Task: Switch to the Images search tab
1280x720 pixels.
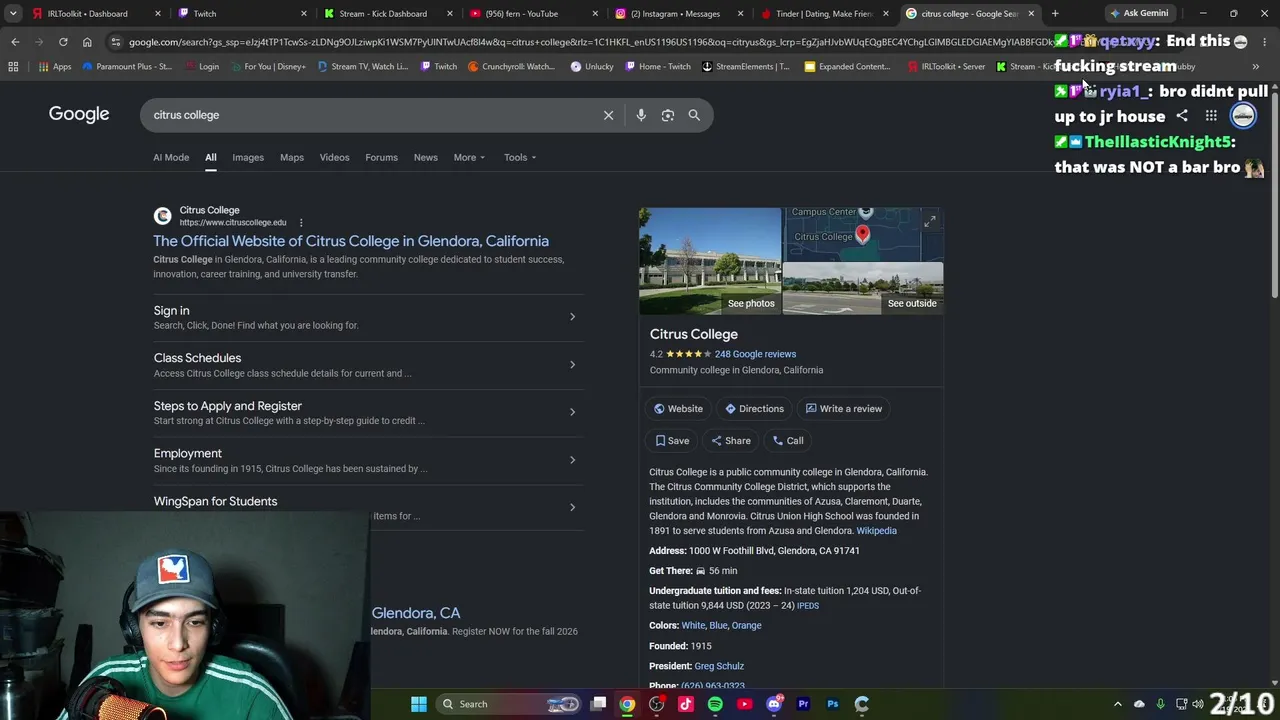Action: (x=248, y=157)
